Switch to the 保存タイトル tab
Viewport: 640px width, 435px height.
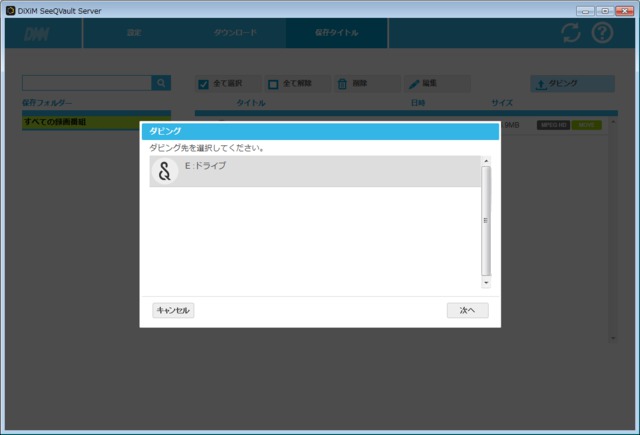pos(336,33)
